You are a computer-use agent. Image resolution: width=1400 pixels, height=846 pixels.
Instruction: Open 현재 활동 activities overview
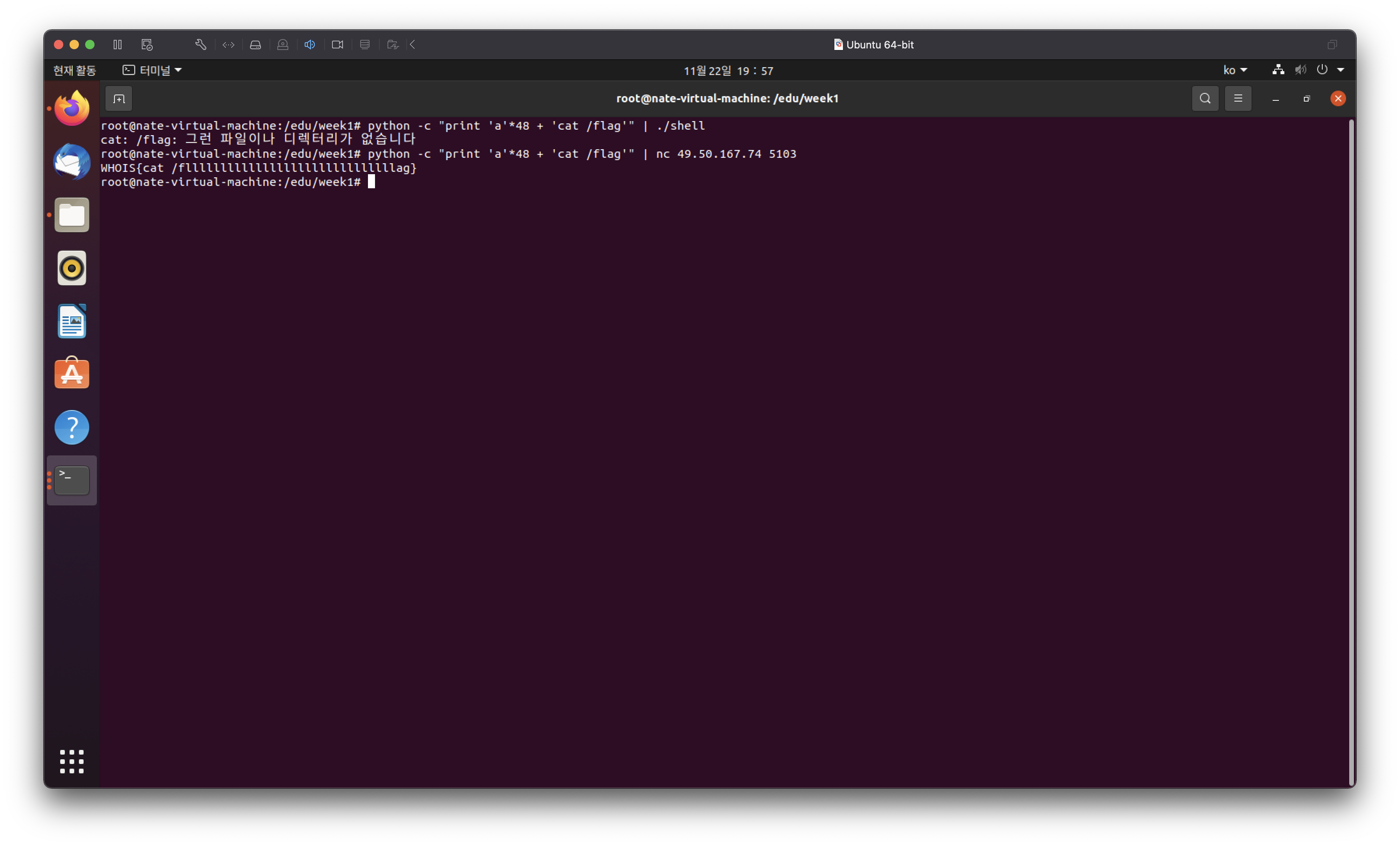(x=75, y=70)
